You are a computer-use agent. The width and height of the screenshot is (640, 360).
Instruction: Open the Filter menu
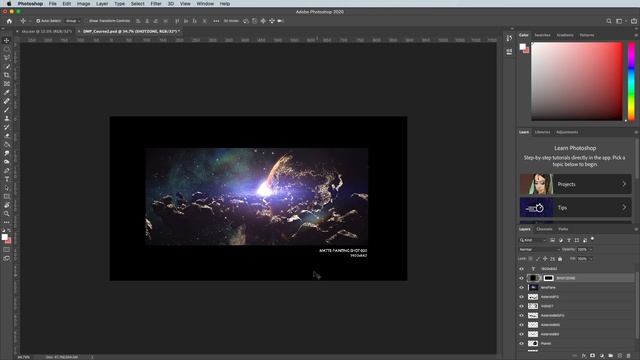point(156,4)
